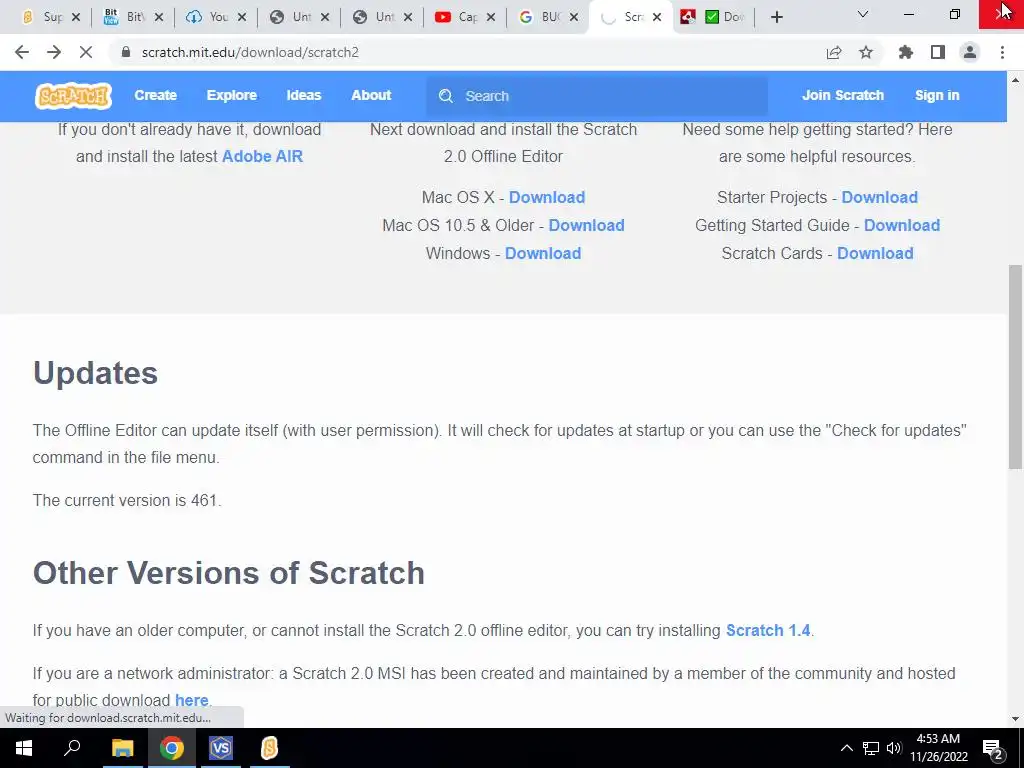Viewport: 1024px width, 768px height.
Task: Open the Create menu item
Action: click(x=155, y=95)
